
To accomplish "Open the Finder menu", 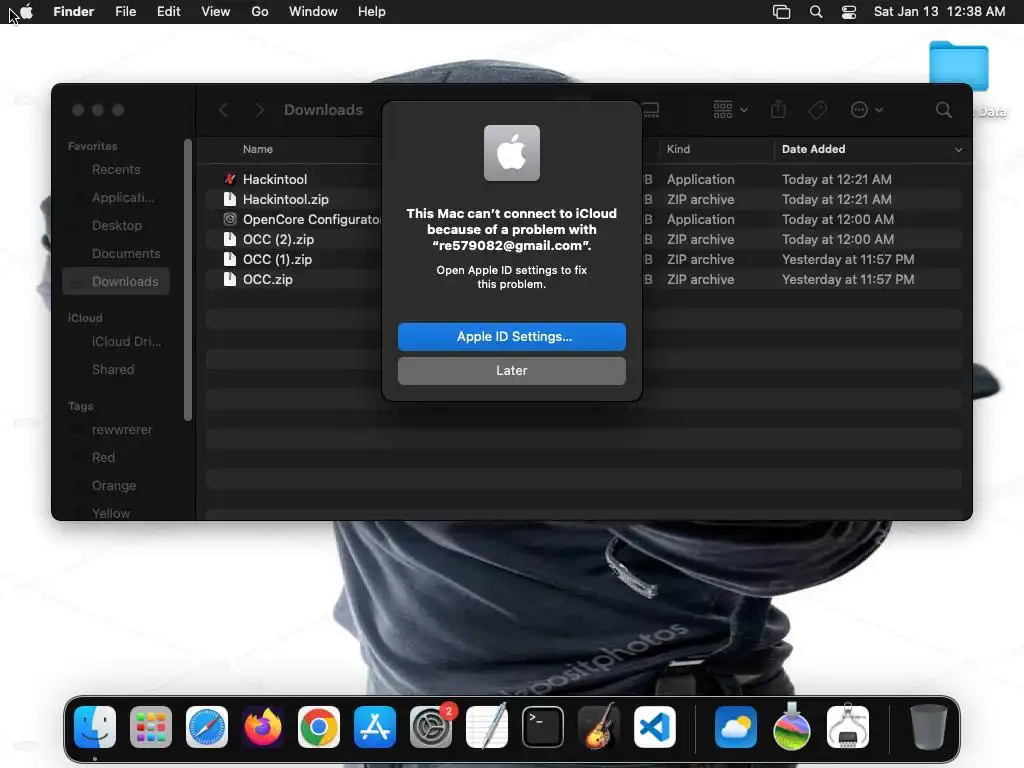I will tap(73, 12).
